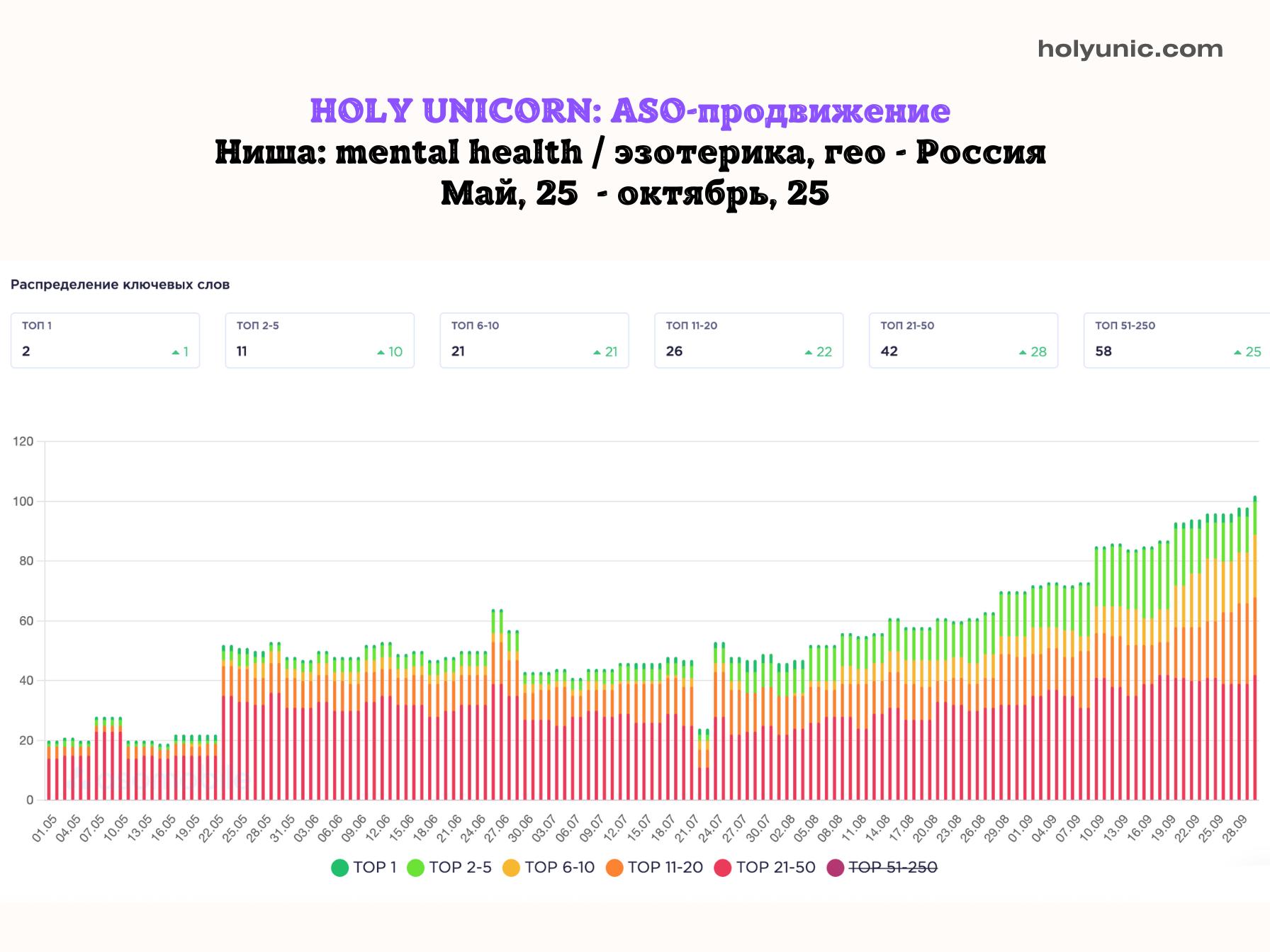Open the holyunic.com link

(1130, 49)
